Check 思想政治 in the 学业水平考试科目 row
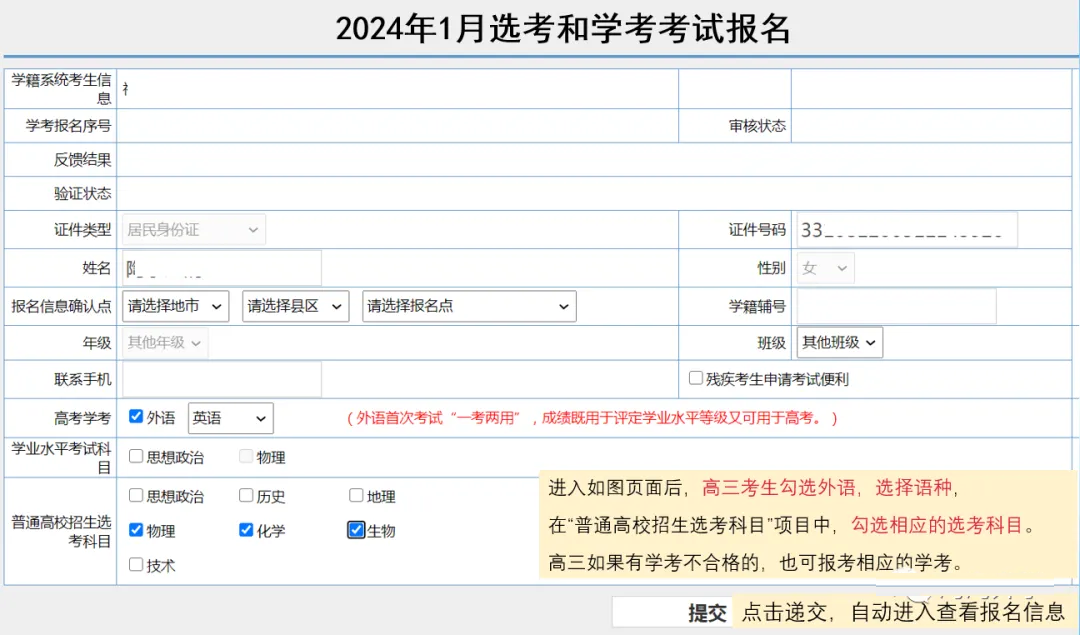The width and height of the screenshot is (1080, 635). click(136, 457)
